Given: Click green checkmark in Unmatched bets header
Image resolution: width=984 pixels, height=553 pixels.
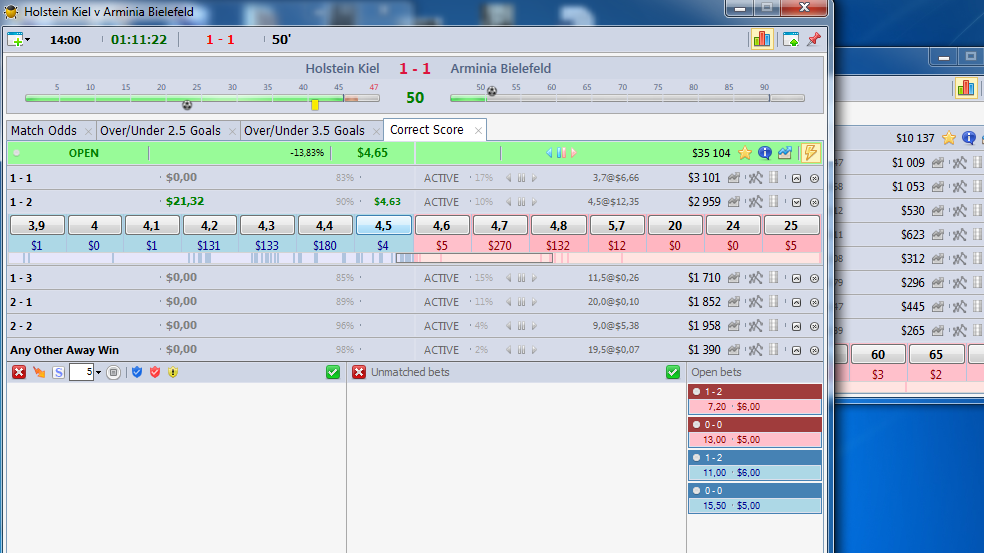Looking at the screenshot, I should click(x=673, y=372).
